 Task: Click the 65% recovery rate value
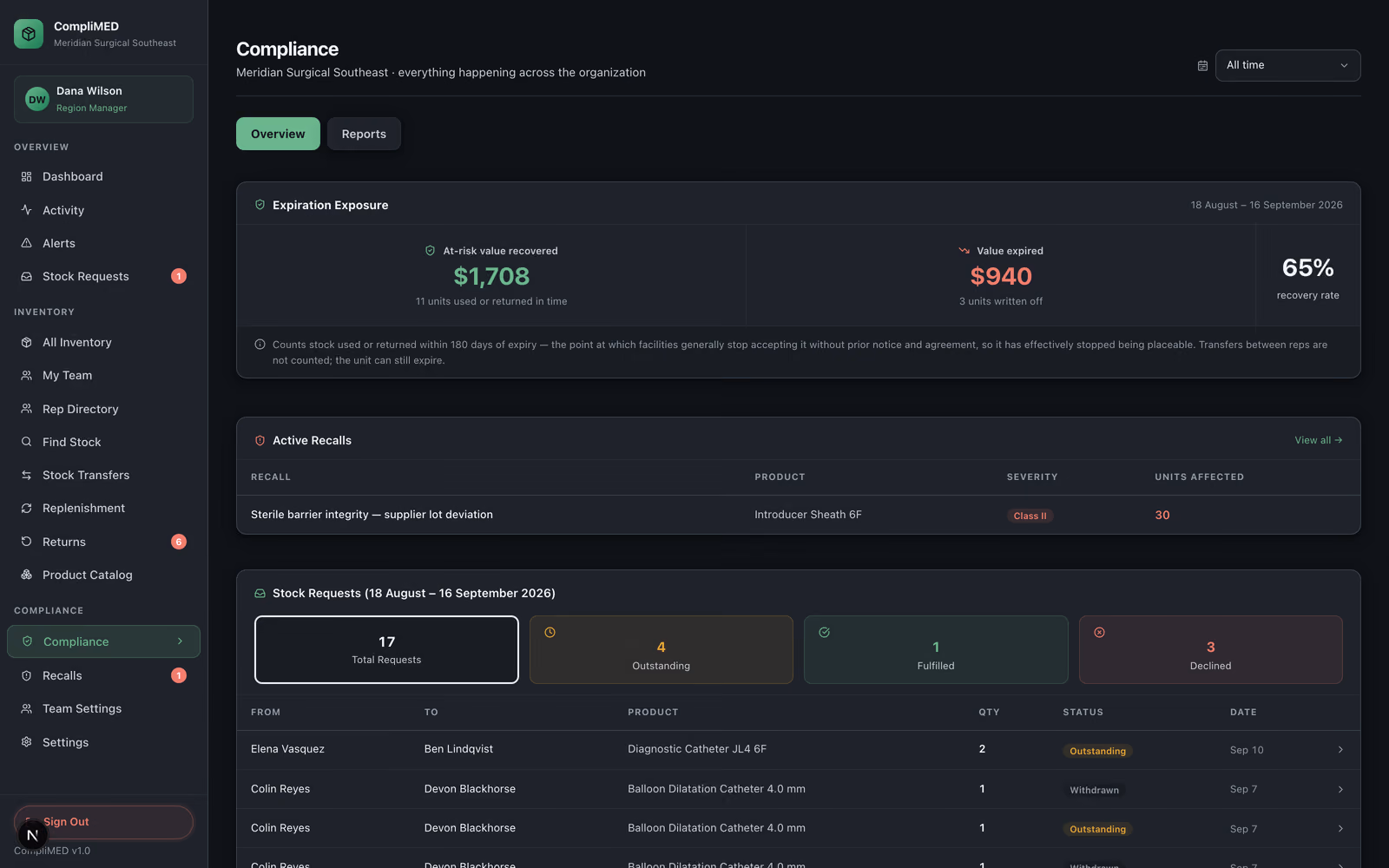pyautogui.click(x=1307, y=267)
